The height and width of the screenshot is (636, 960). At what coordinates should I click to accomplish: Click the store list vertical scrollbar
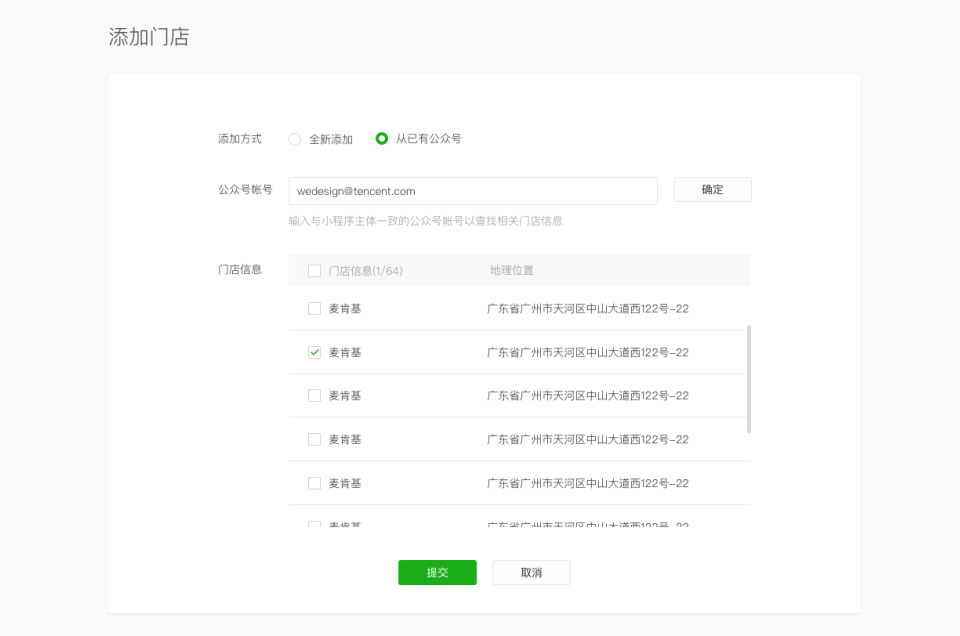(x=749, y=379)
